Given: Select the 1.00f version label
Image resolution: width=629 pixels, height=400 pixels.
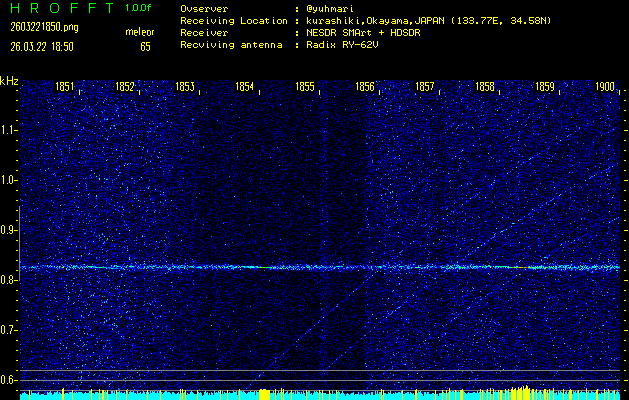Looking at the screenshot, I should [x=139, y=8].
